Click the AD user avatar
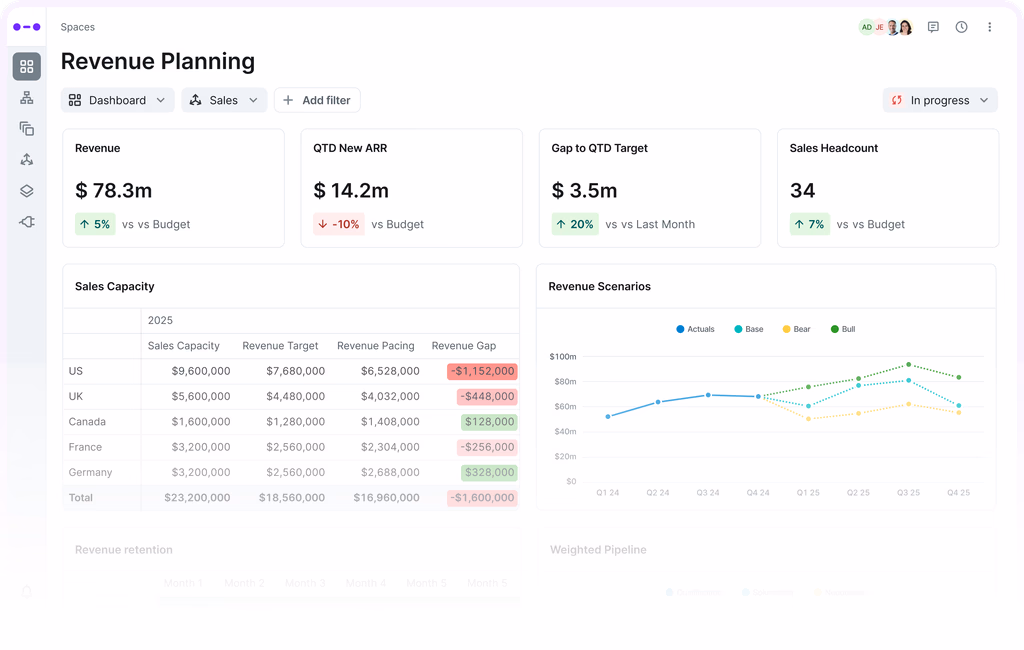This screenshot has width=1024, height=650. pos(867,27)
